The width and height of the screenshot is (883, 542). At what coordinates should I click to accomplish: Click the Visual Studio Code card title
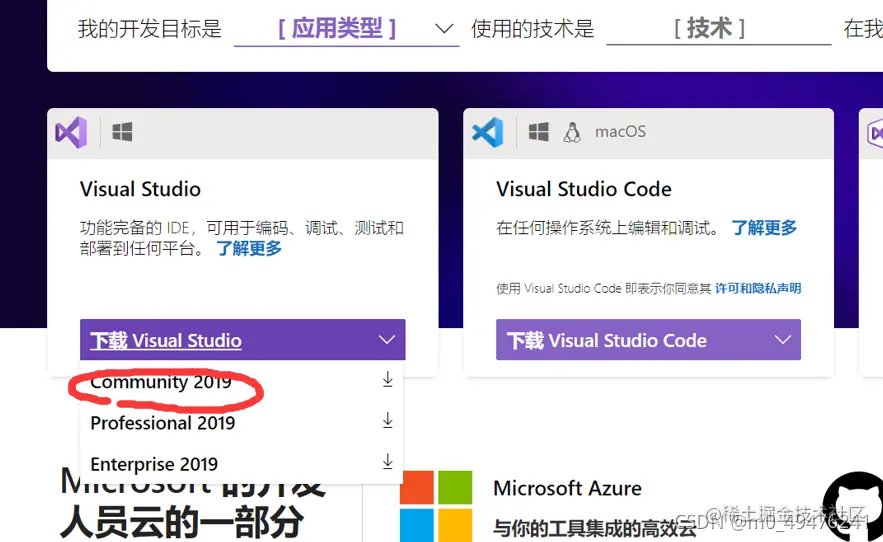(584, 189)
